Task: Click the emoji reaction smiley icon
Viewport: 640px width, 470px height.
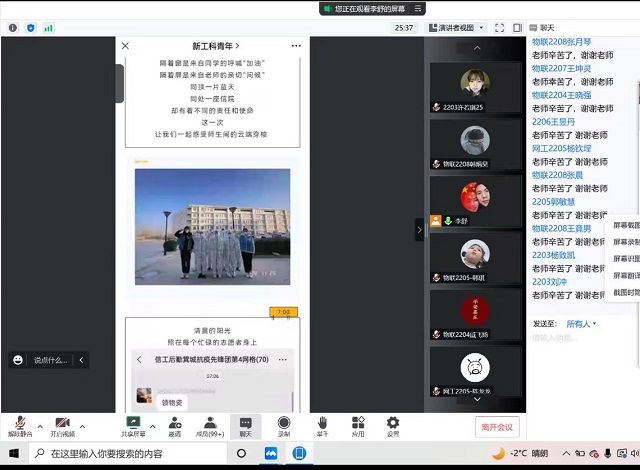Action: pos(18,360)
